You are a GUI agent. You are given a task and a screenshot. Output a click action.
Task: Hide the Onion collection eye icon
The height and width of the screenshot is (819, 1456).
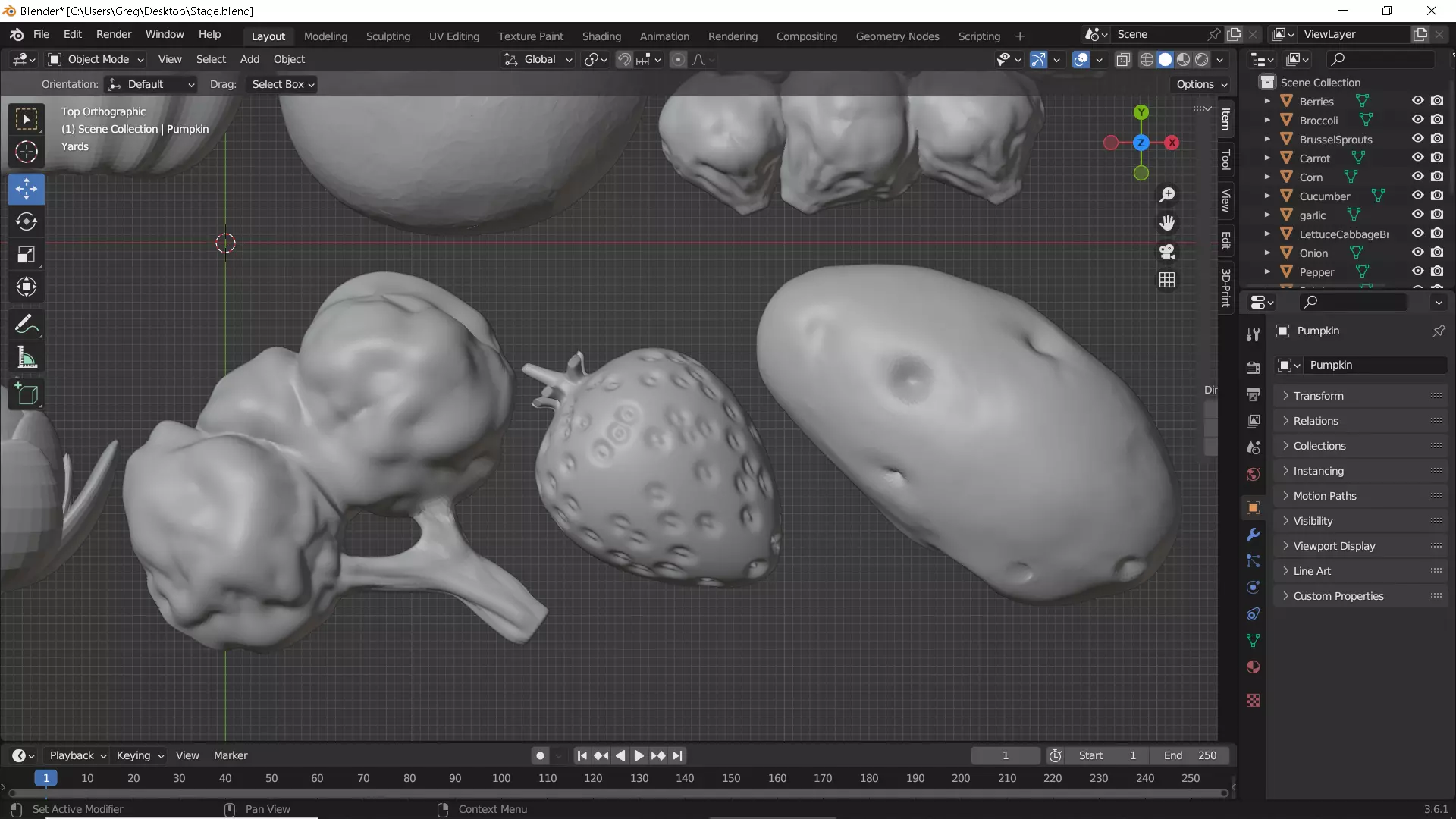point(1417,253)
